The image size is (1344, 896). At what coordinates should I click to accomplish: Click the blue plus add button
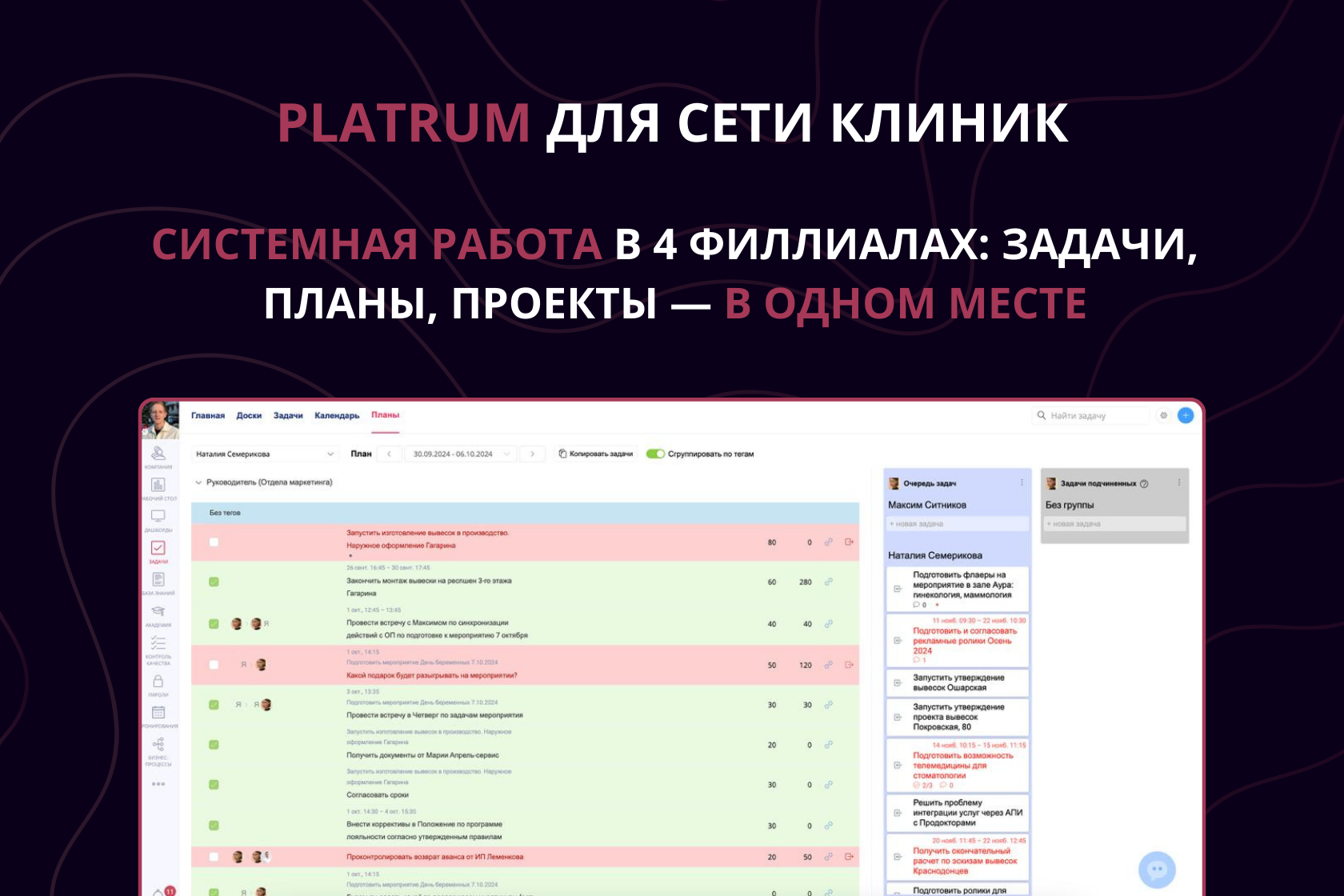pos(1186,415)
